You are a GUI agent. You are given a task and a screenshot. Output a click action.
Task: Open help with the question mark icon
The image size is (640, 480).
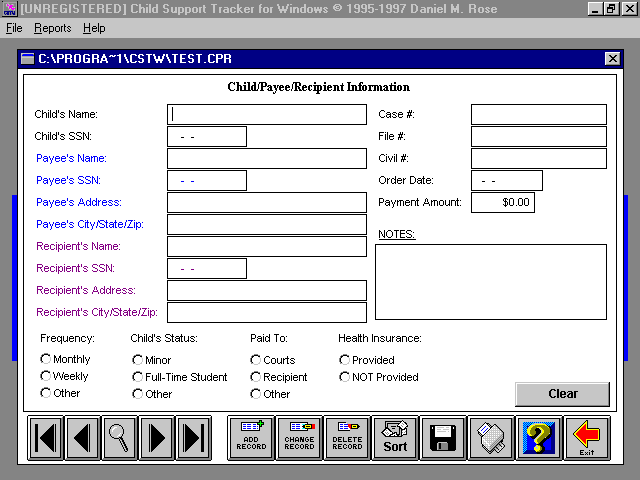click(x=539, y=438)
